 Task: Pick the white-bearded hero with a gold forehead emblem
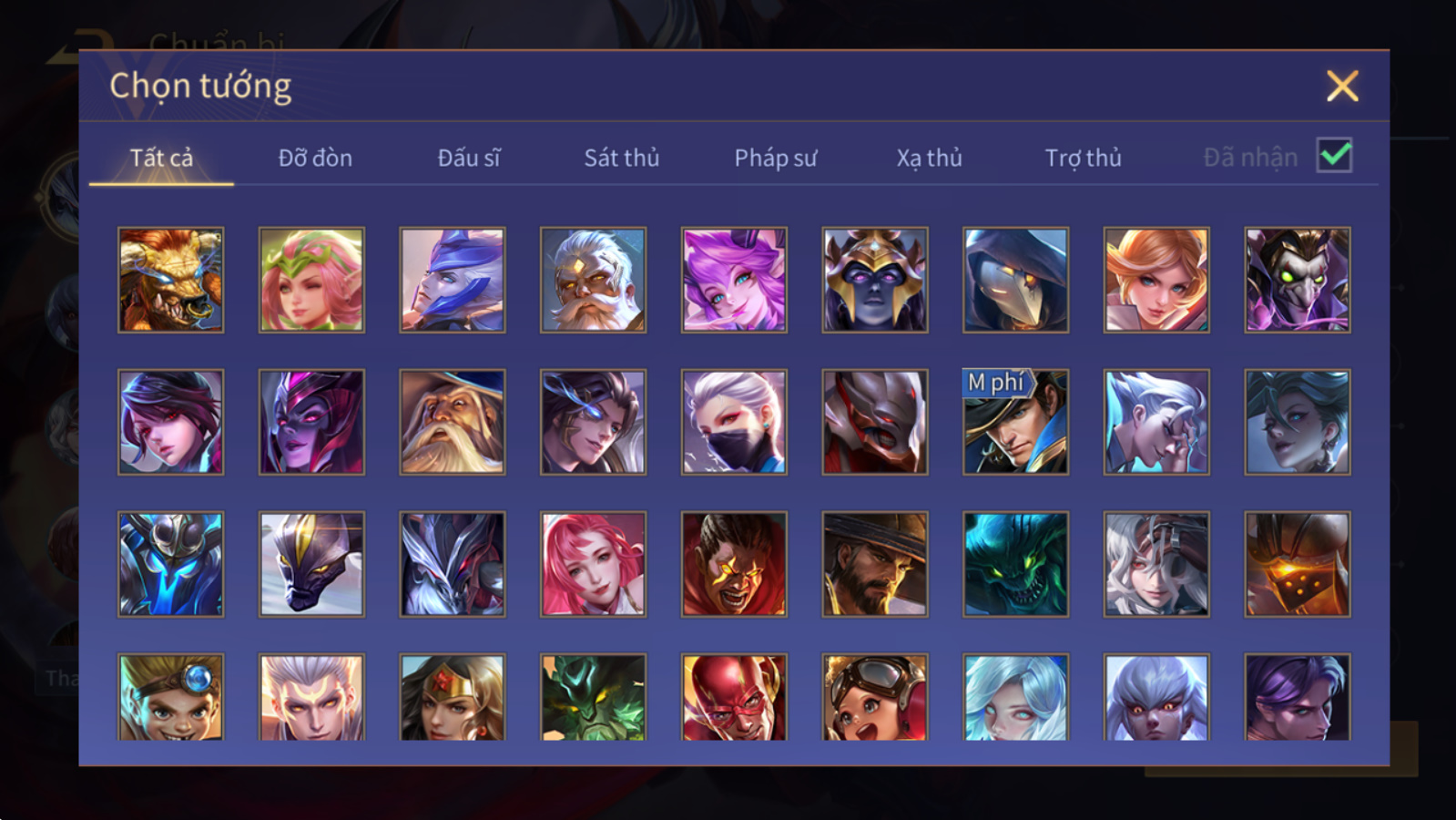coord(593,280)
